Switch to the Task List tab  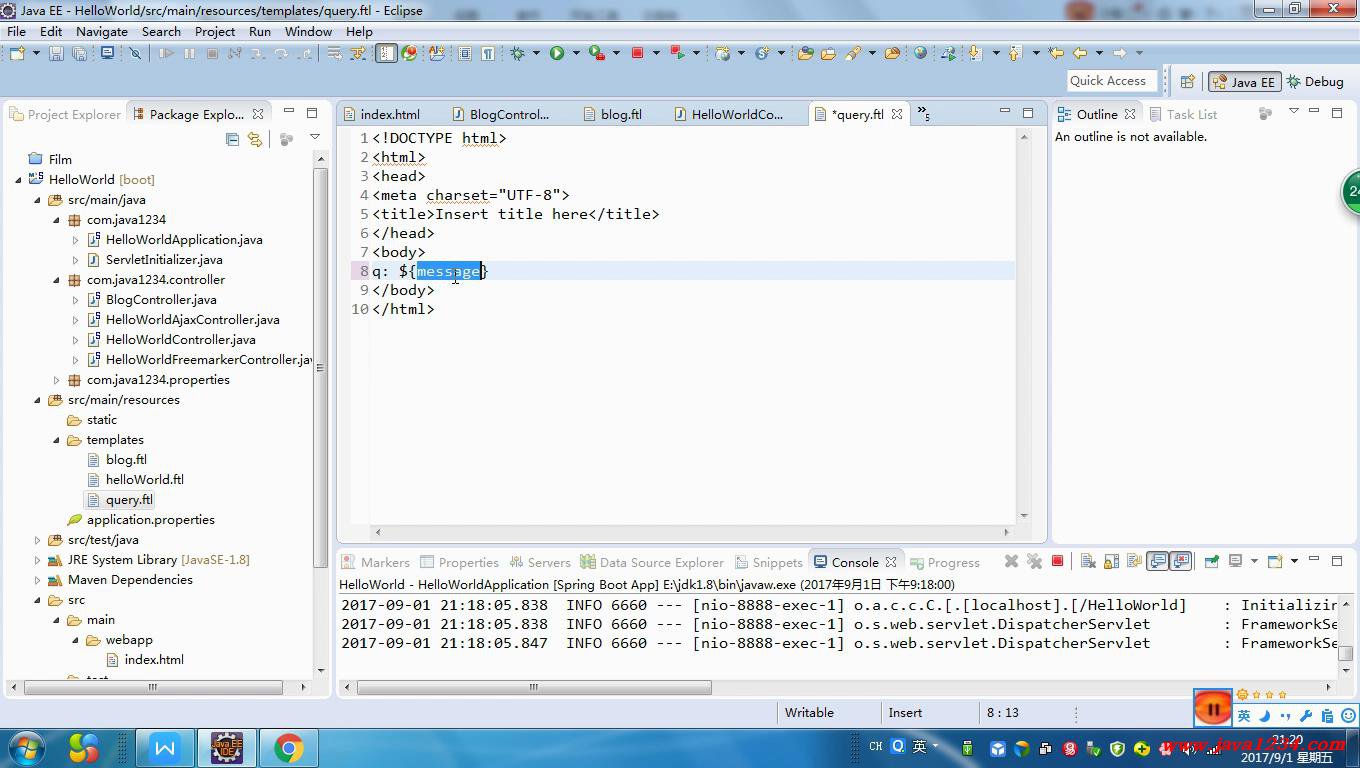point(1183,114)
